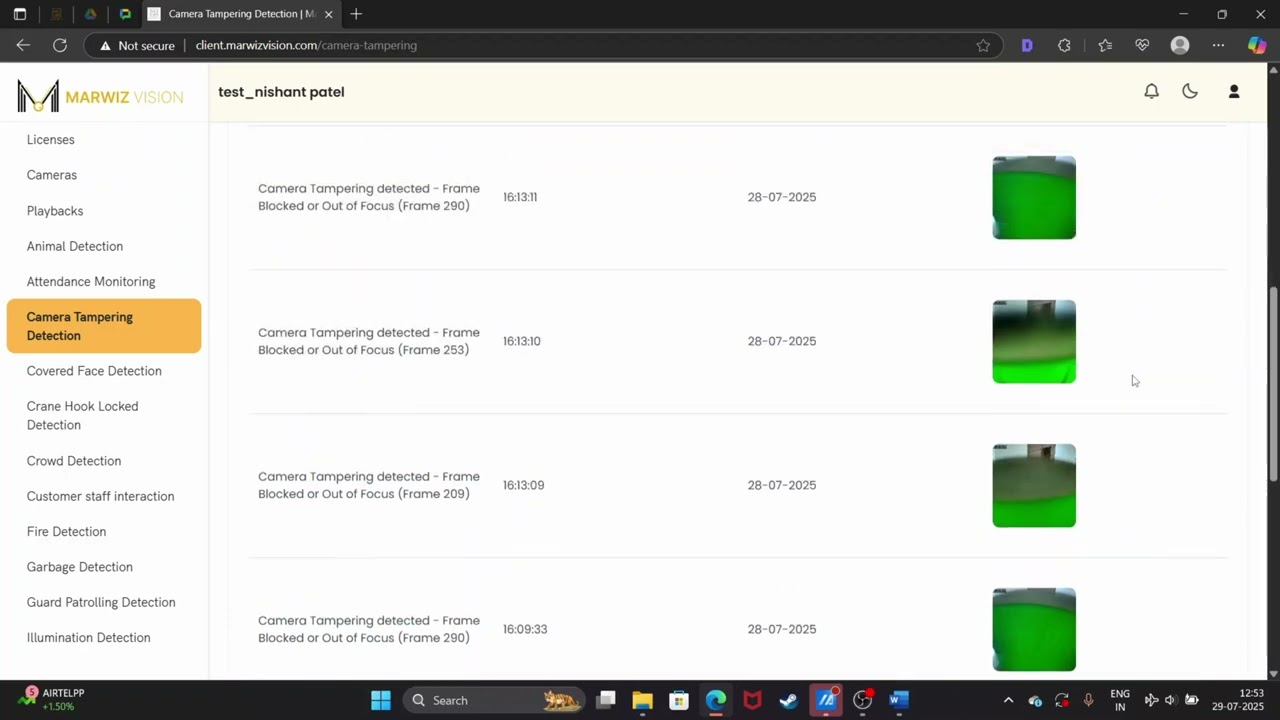The height and width of the screenshot is (720, 1280).
Task: Open Crowd Detection page
Action: click(x=74, y=461)
